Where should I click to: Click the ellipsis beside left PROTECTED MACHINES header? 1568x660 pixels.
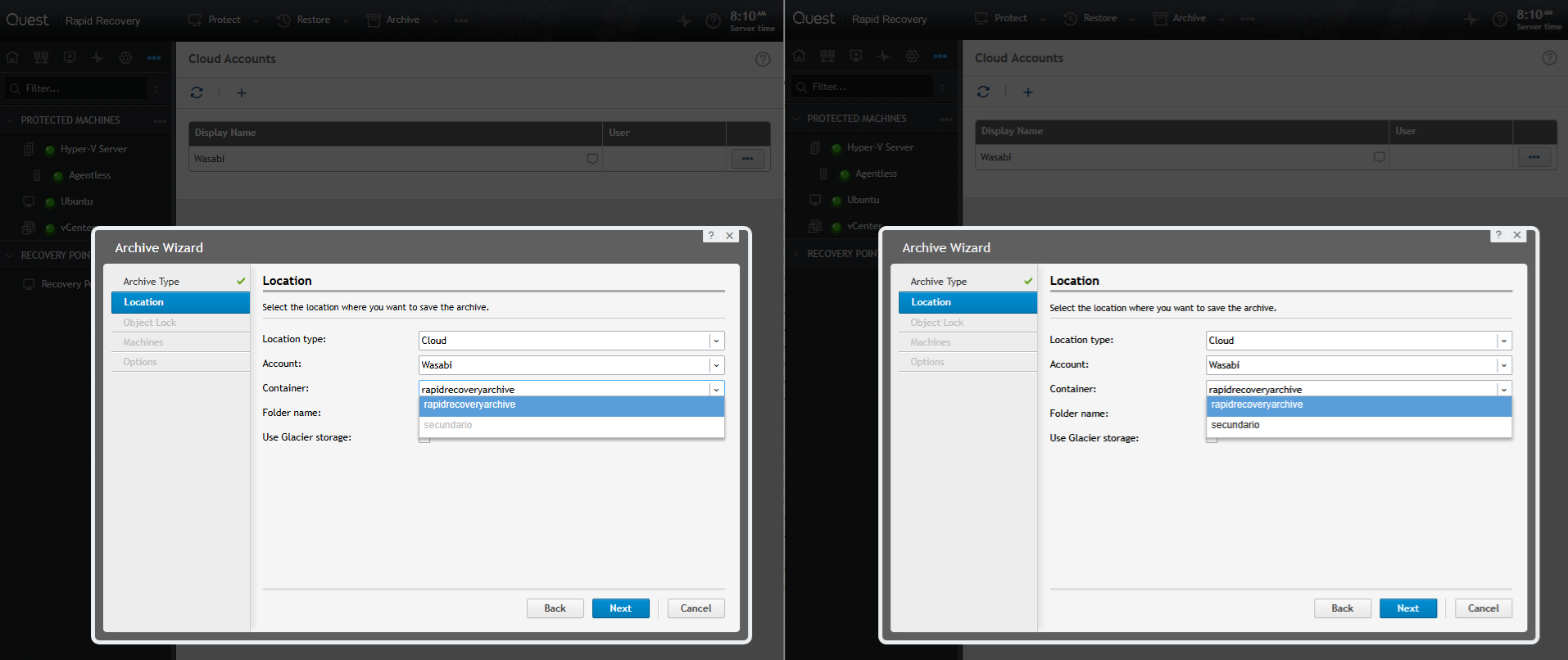[x=160, y=120]
